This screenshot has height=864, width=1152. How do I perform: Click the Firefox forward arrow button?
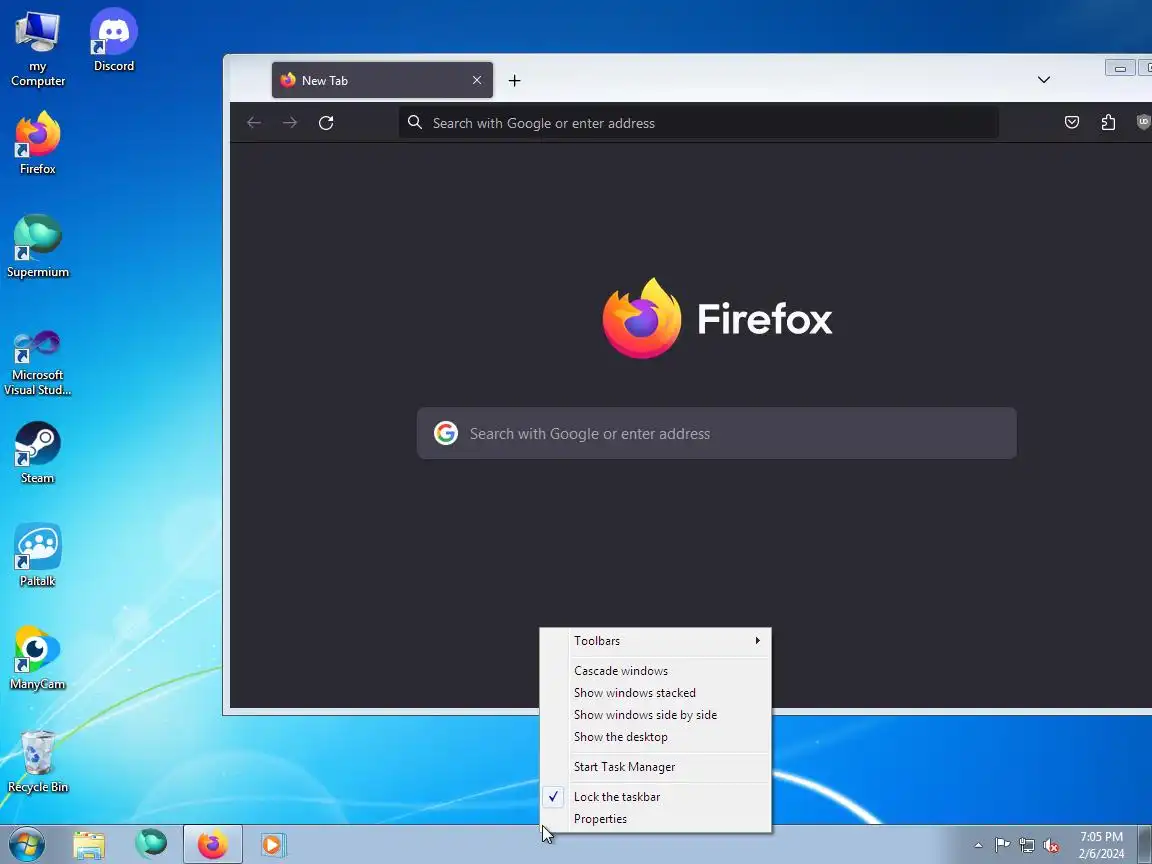[x=290, y=123]
